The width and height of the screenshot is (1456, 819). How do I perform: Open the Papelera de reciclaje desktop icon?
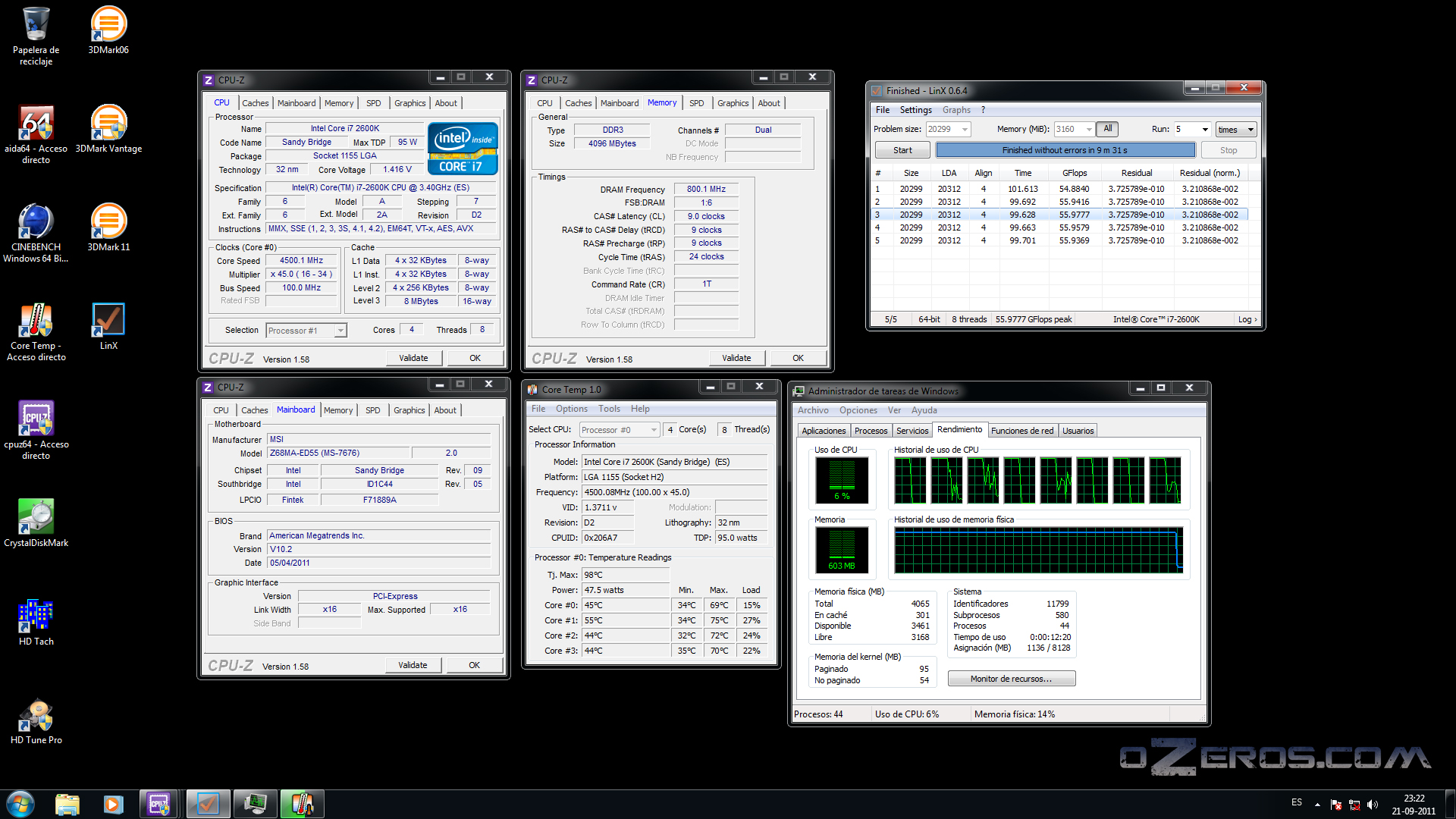tap(36, 36)
